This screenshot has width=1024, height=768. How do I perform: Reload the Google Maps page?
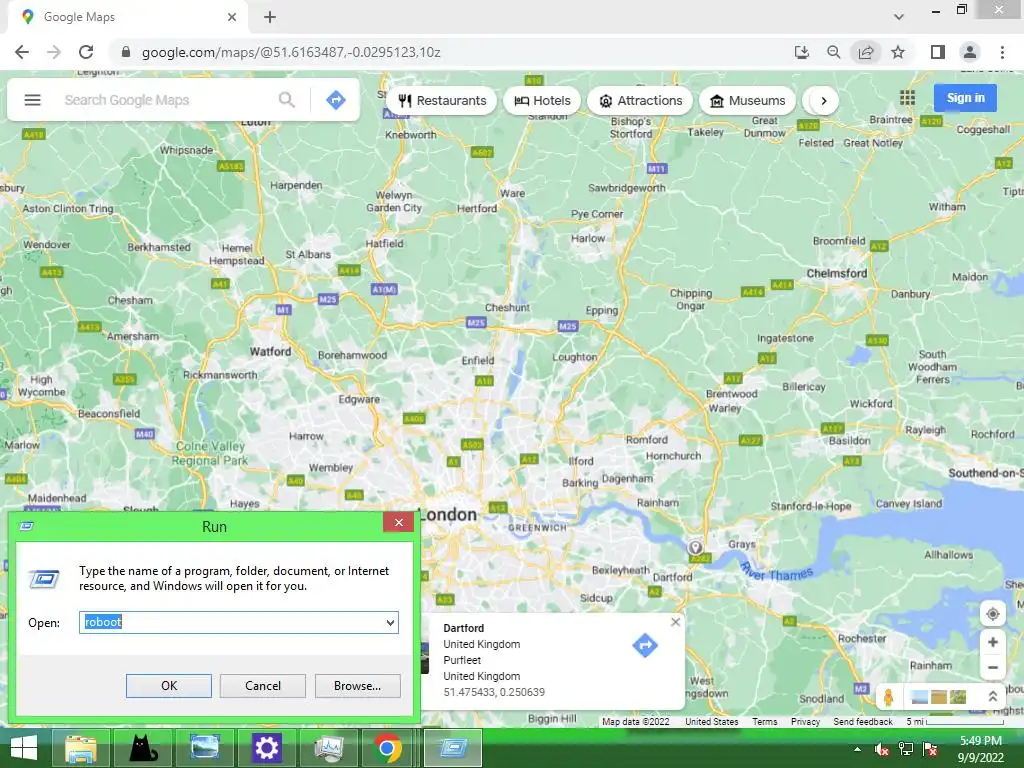coord(86,52)
